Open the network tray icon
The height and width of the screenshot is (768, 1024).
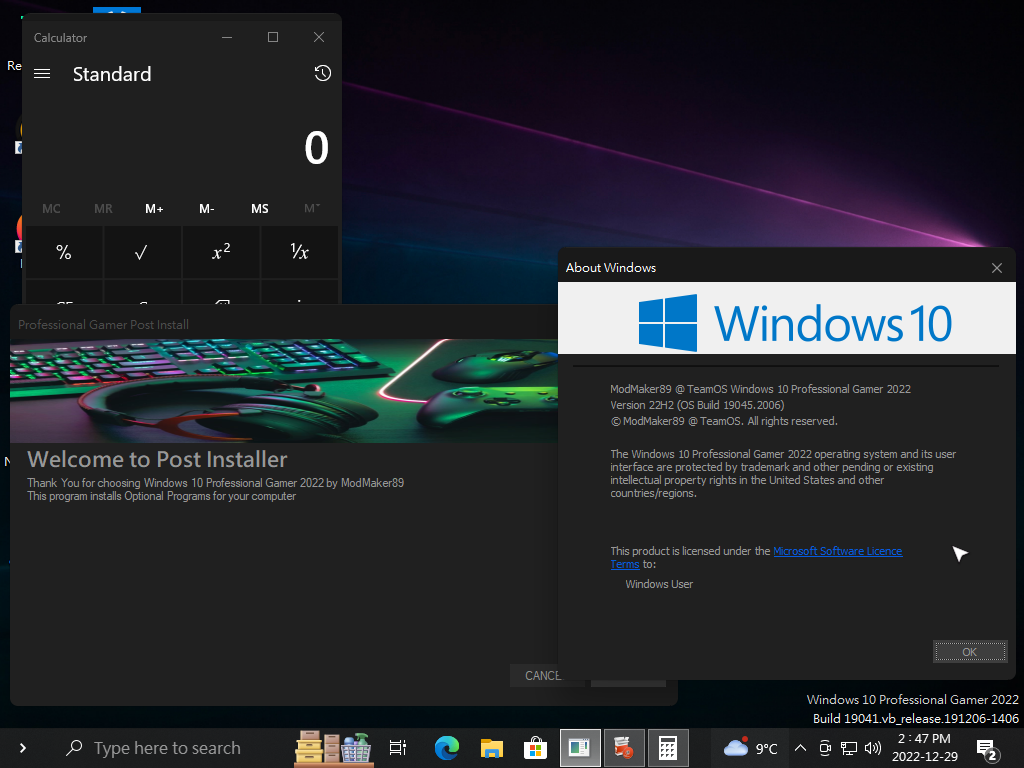848,748
